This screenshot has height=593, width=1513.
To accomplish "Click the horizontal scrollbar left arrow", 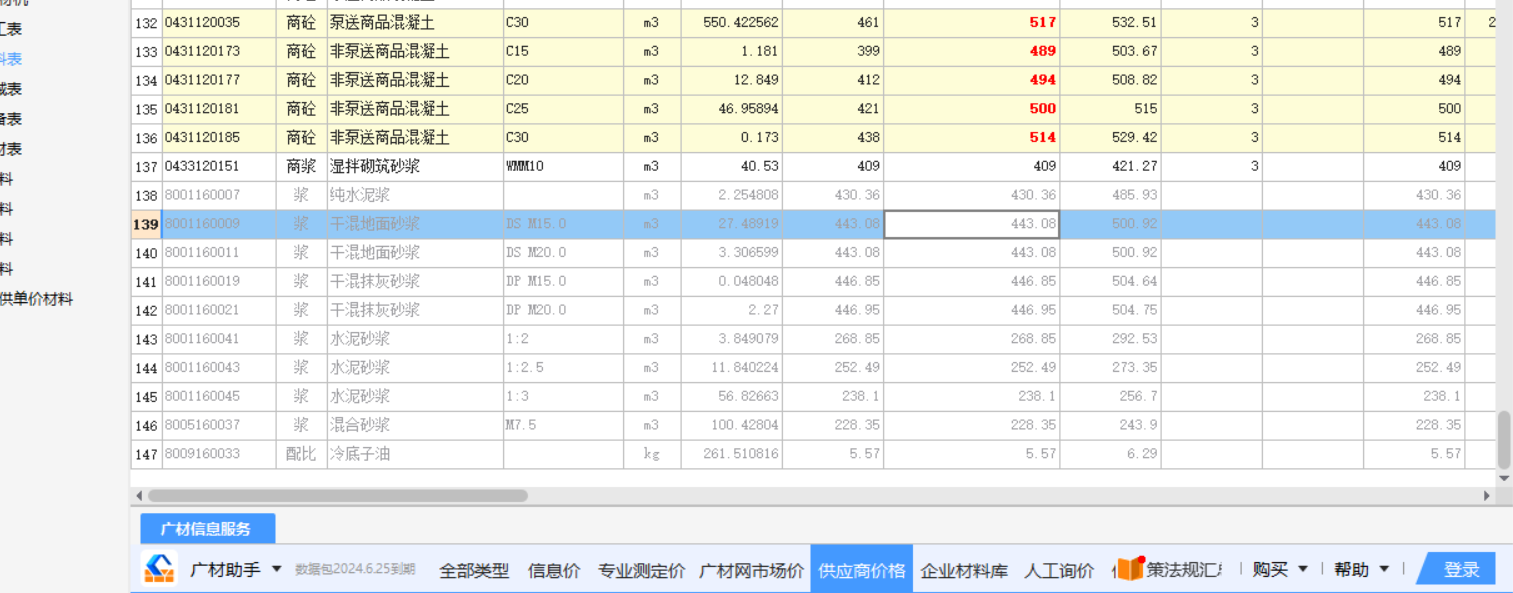I will point(138,495).
